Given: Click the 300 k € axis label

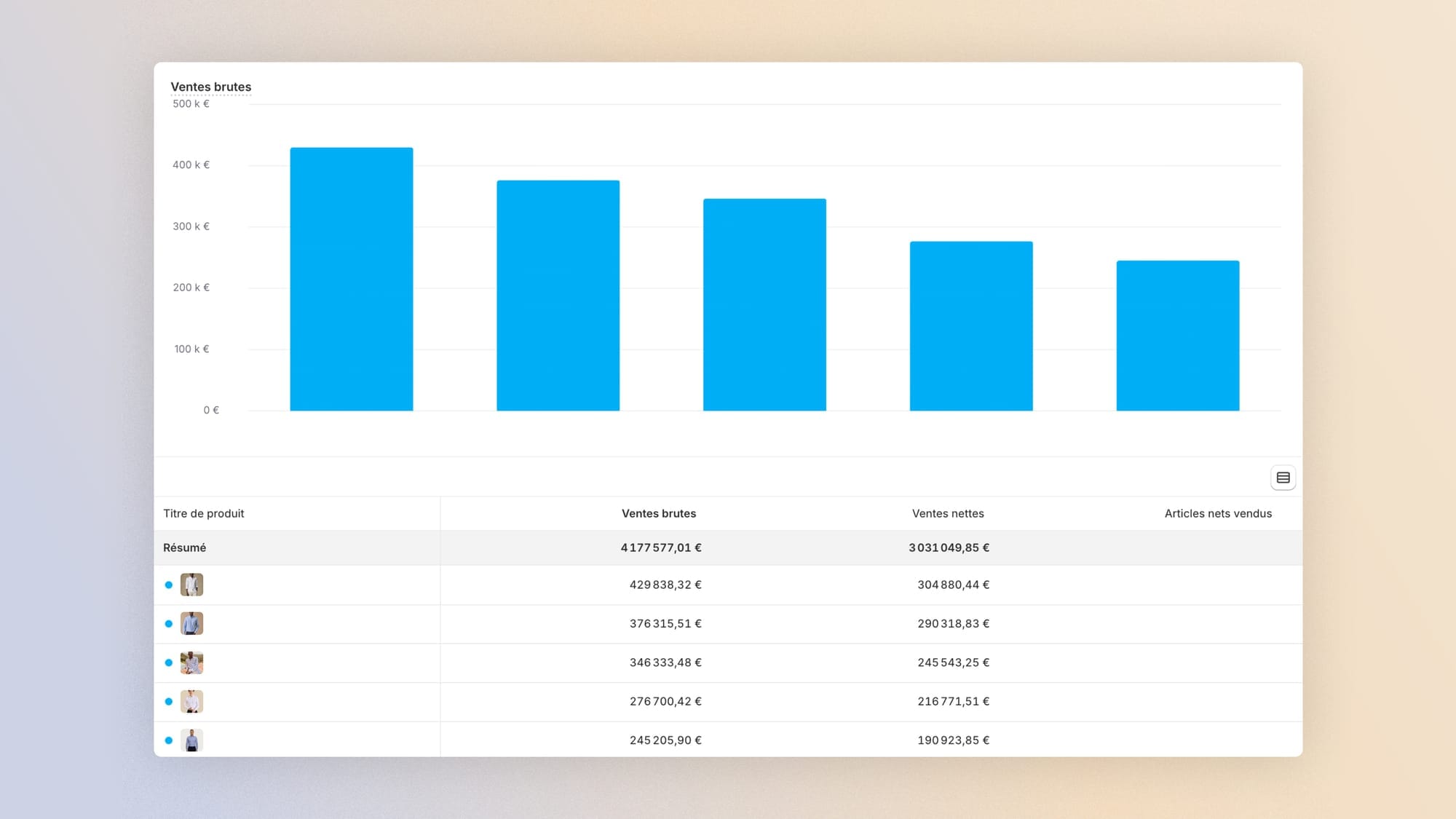Looking at the screenshot, I should pyautogui.click(x=191, y=226).
